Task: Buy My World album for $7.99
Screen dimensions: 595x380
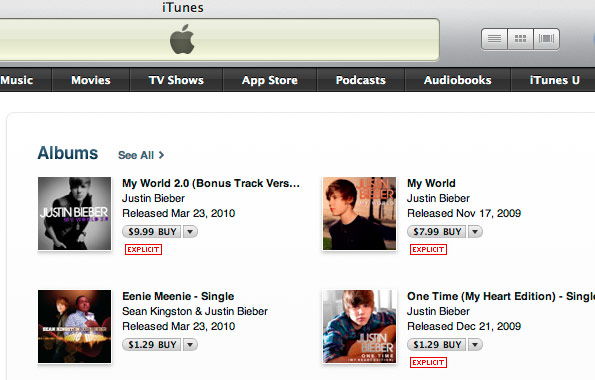Action: pyautogui.click(x=437, y=231)
